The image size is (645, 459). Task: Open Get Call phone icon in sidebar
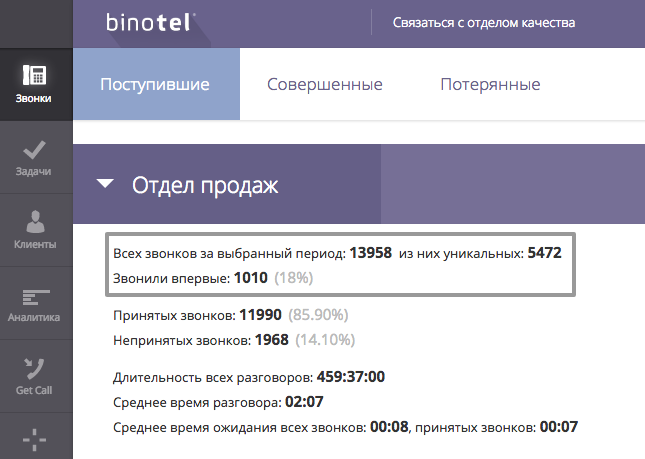(x=34, y=369)
